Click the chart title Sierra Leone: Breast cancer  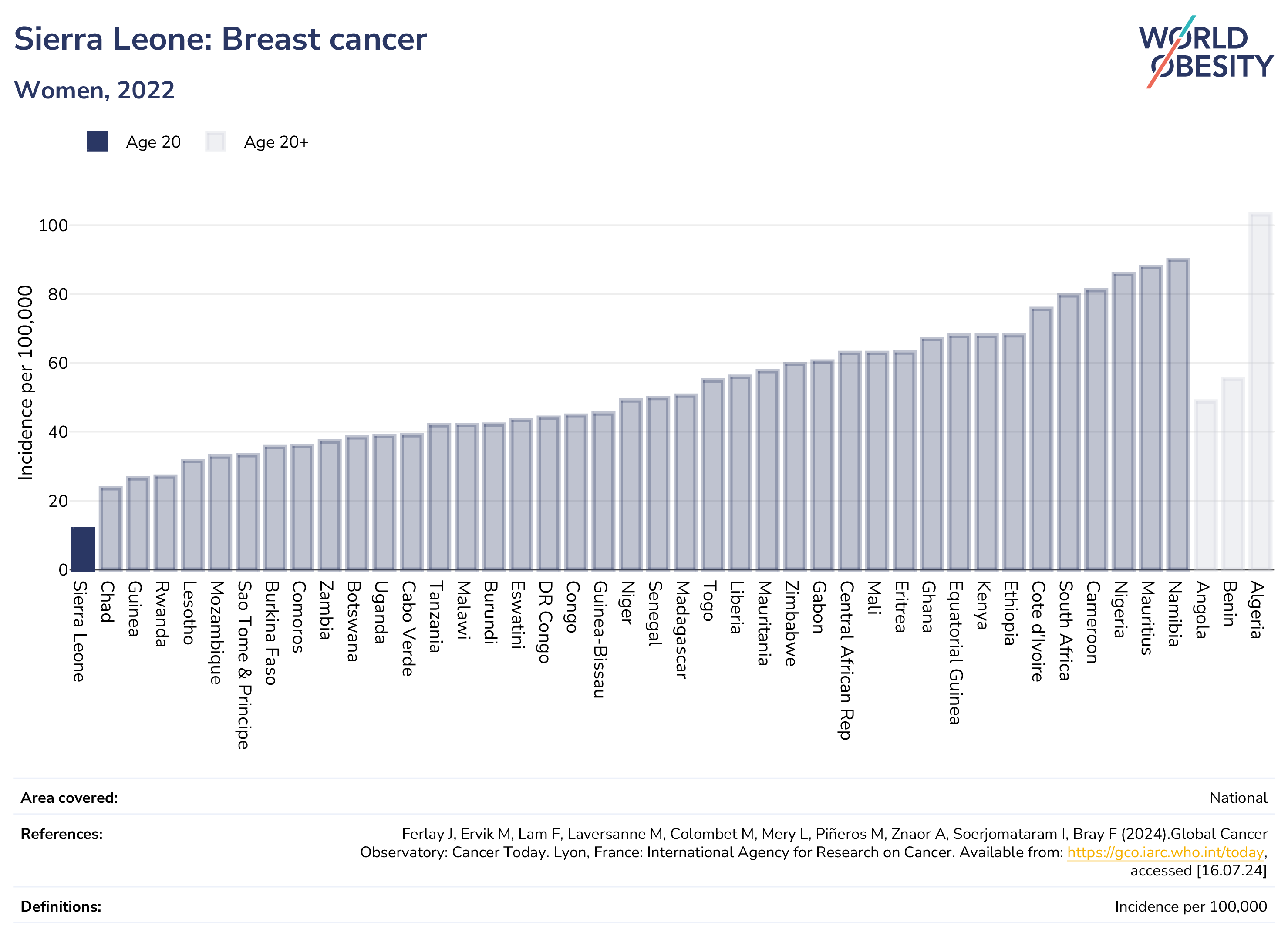(220, 39)
